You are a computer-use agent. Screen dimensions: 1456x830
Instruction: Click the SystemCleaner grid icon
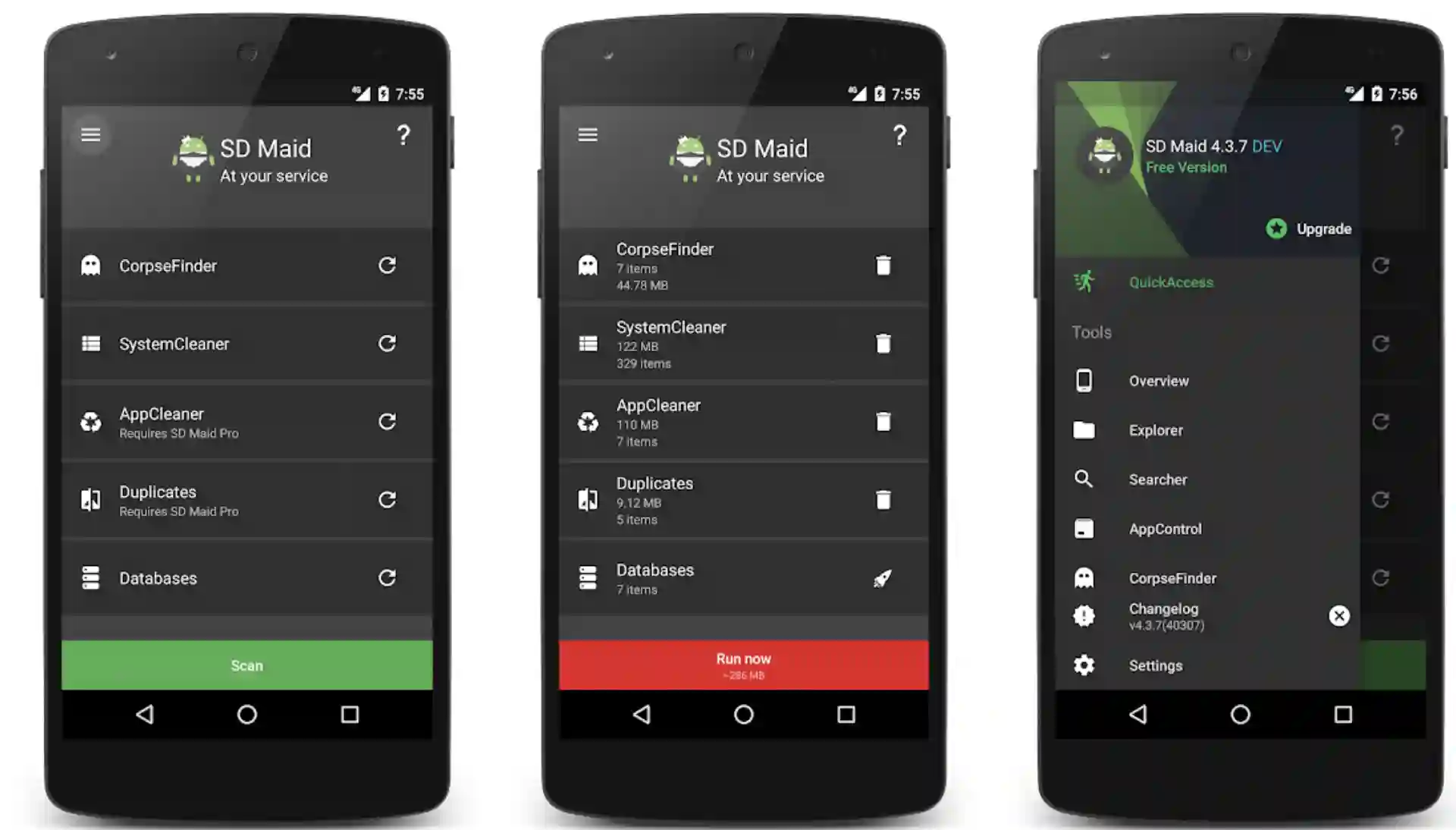pyautogui.click(x=91, y=344)
